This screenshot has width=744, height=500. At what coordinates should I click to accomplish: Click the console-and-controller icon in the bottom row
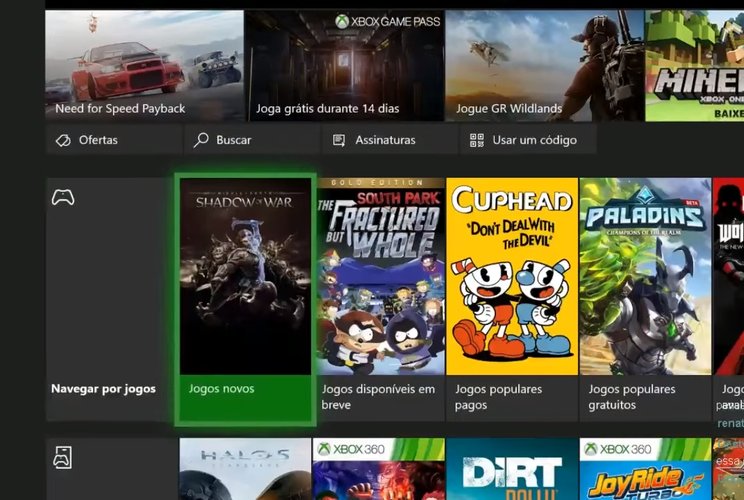coord(63,457)
